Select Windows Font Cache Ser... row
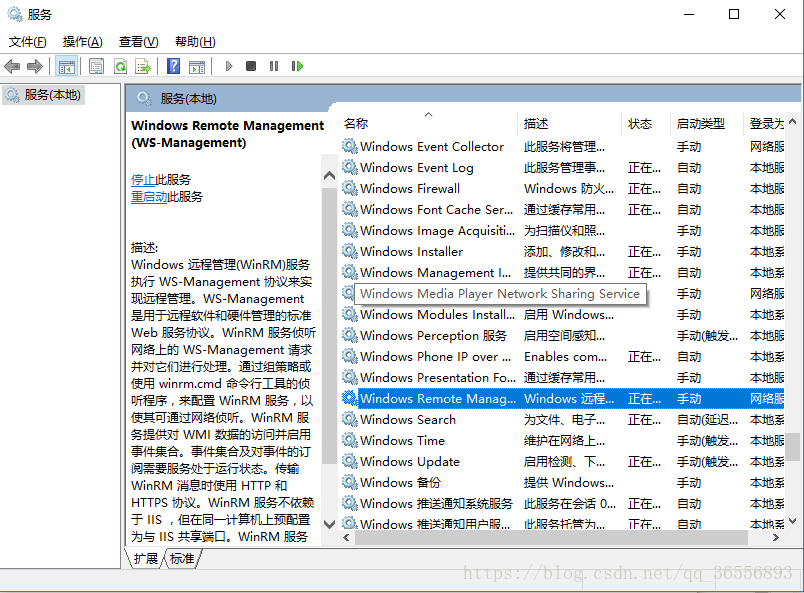 [x=562, y=209]
